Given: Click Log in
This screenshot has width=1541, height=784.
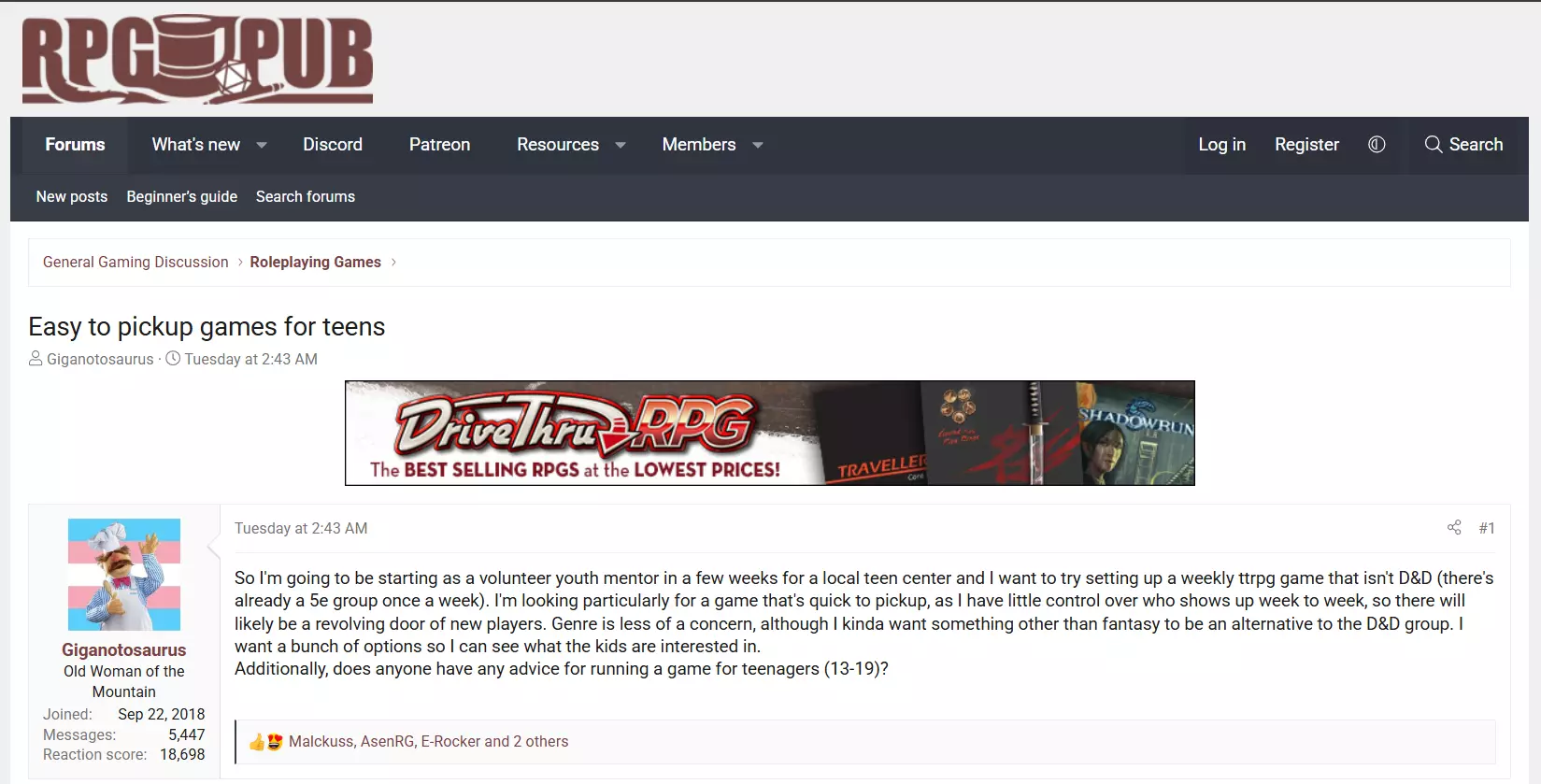Looking at the screenshot, I should pos(1221,145).
